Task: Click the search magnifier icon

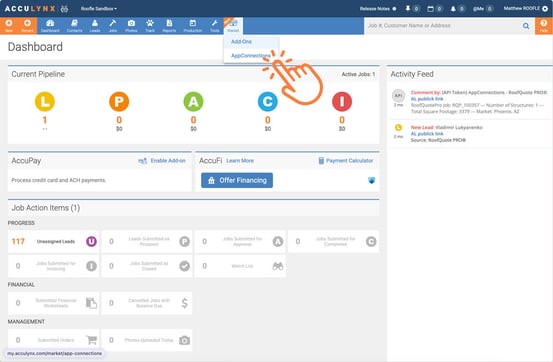Action: [x=526, y=26]
